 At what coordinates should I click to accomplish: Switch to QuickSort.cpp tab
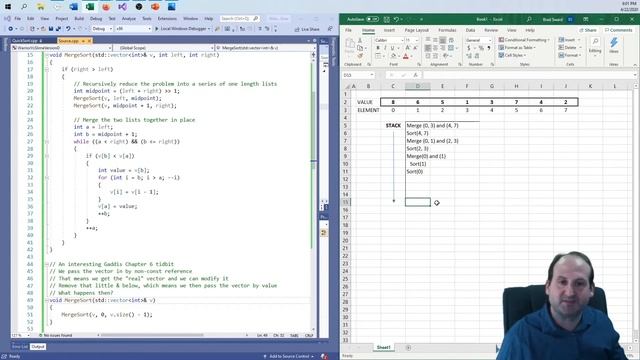point(24,41)
